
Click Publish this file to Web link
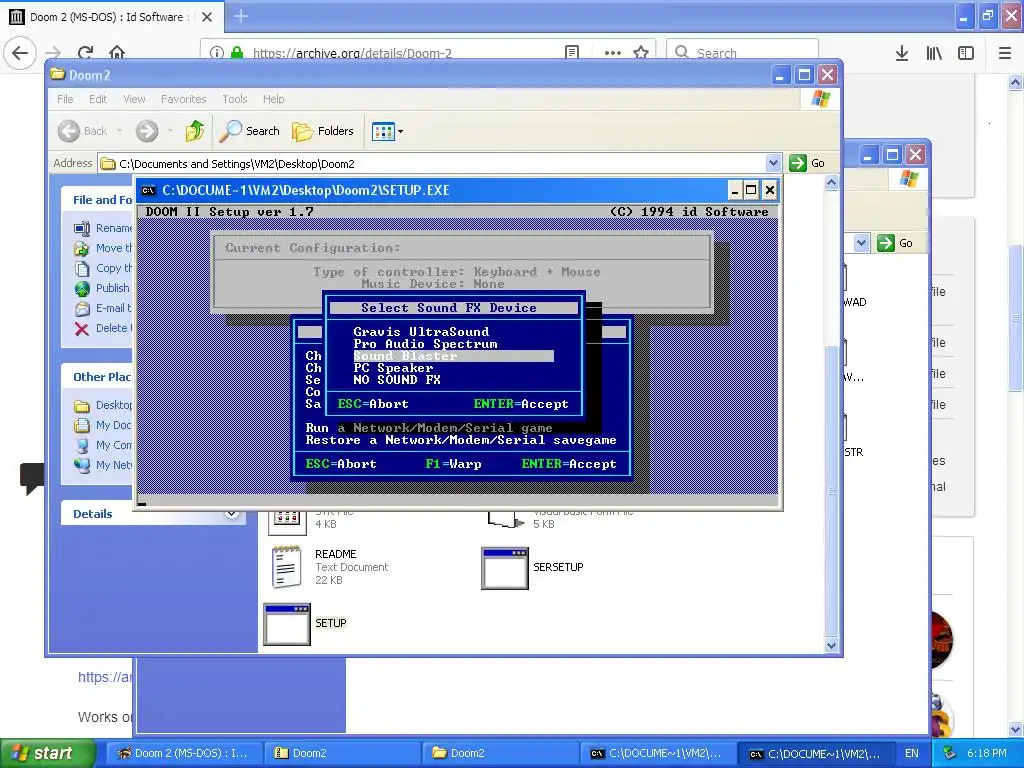pyautogui.click(x=113, y=288)
